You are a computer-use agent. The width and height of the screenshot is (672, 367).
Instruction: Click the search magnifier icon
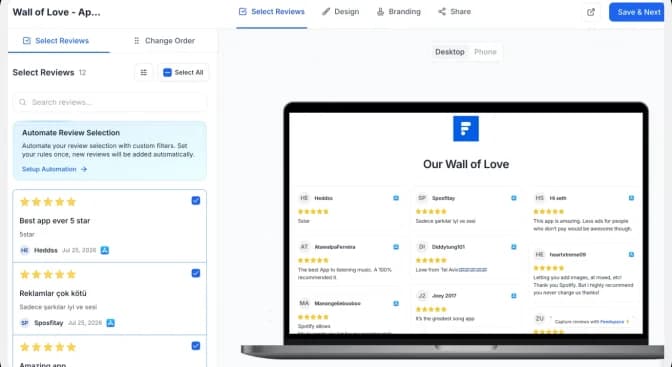(x=23, y=102)
